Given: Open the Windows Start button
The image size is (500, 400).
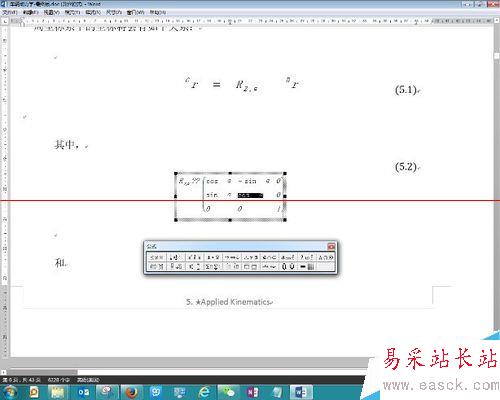Looking at the screenshot, I should (x=10, y=392).
